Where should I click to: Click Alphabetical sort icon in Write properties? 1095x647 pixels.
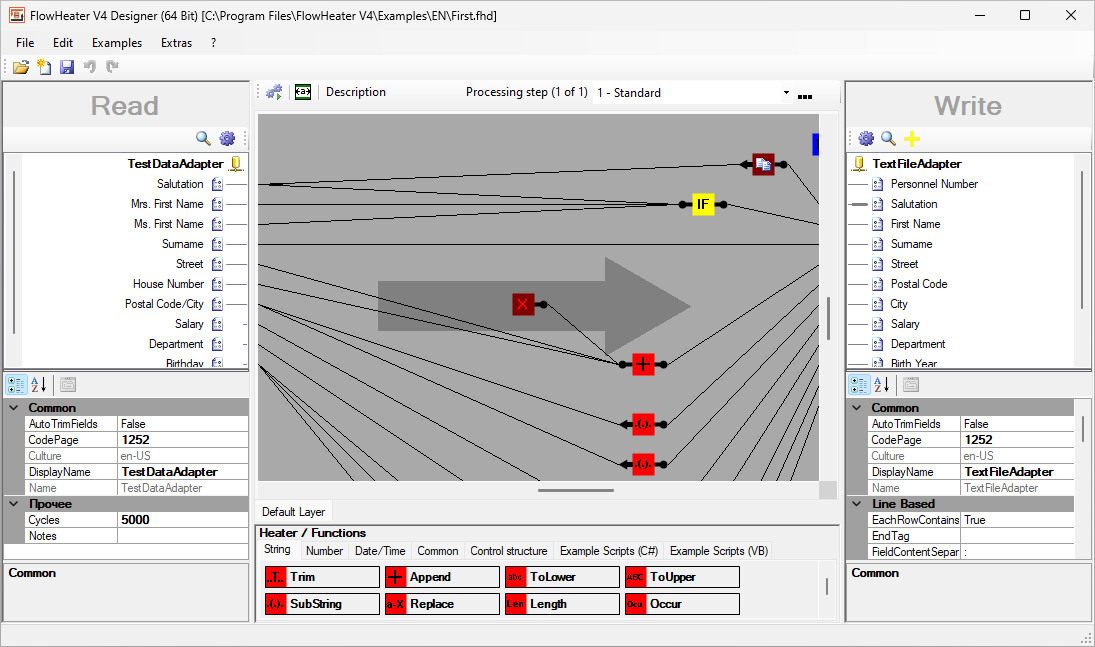click(x=881, y=384)
